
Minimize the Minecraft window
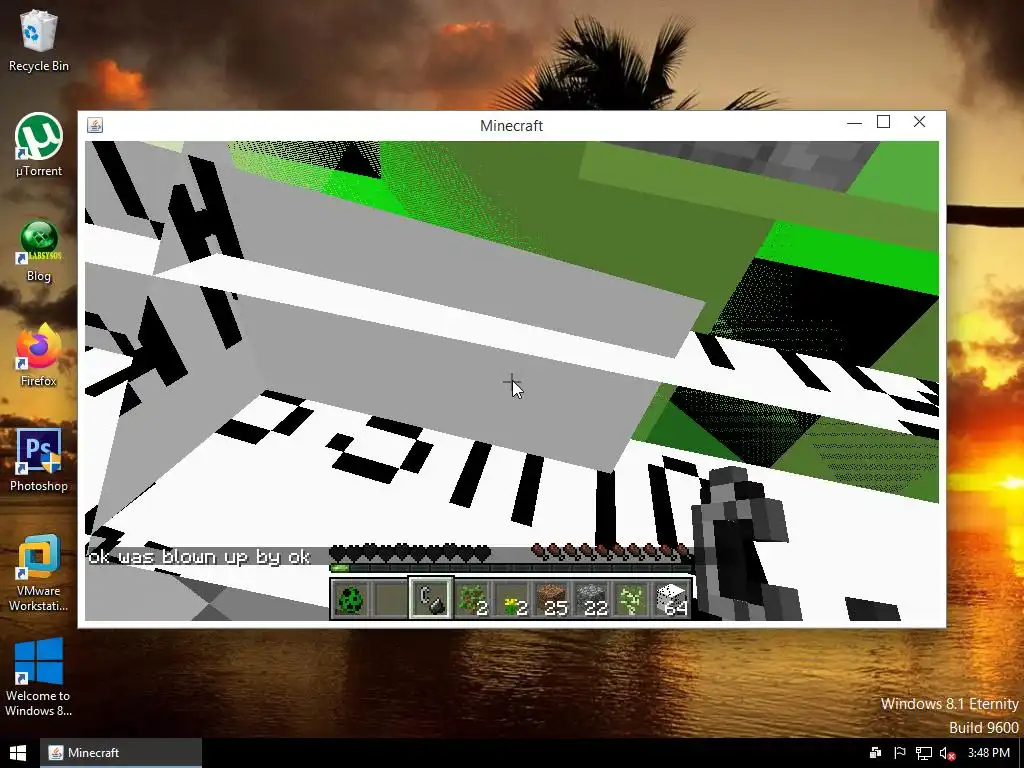(854, 122)
